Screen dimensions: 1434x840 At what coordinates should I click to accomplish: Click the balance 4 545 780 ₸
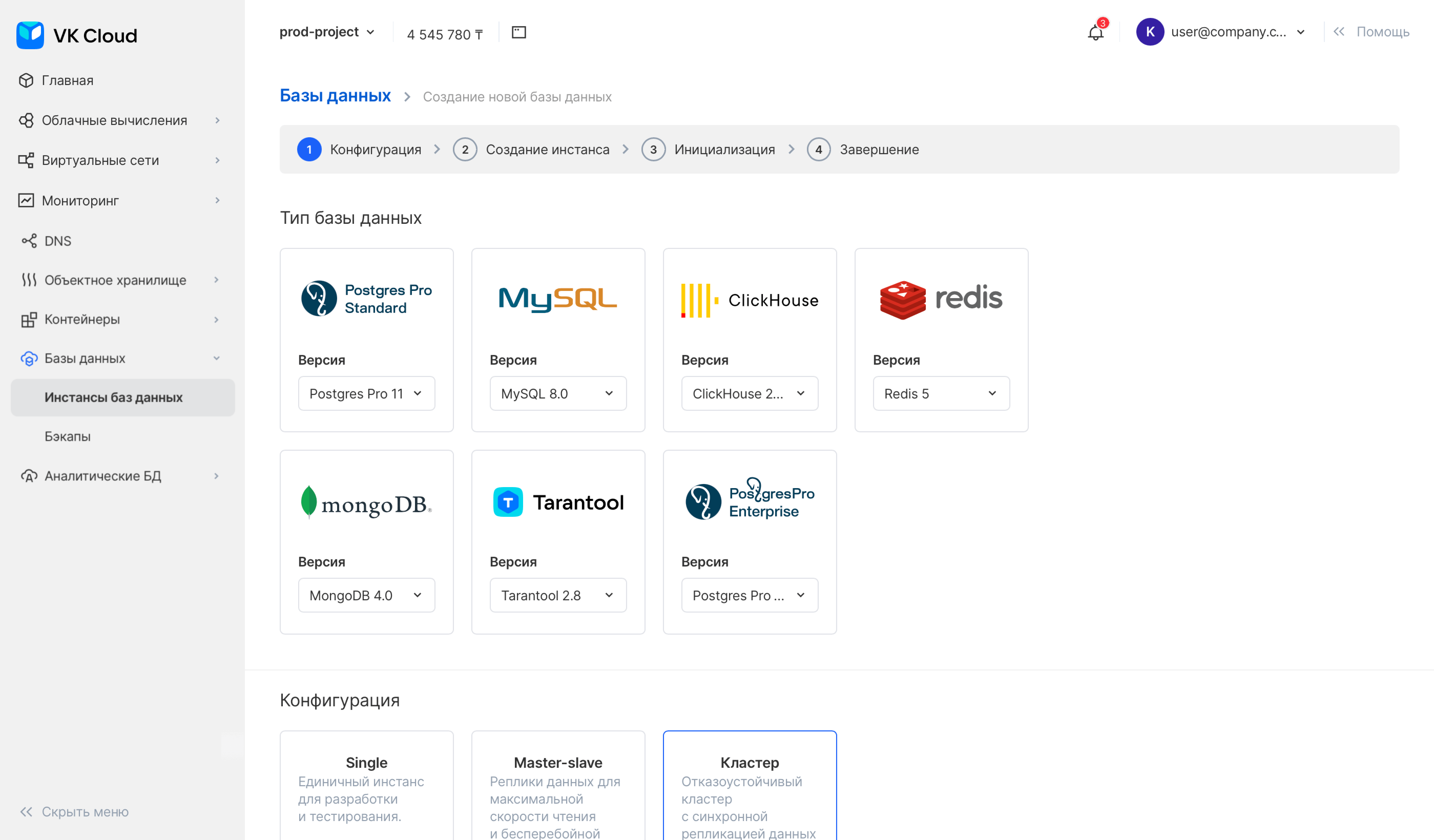click(445, 34)
